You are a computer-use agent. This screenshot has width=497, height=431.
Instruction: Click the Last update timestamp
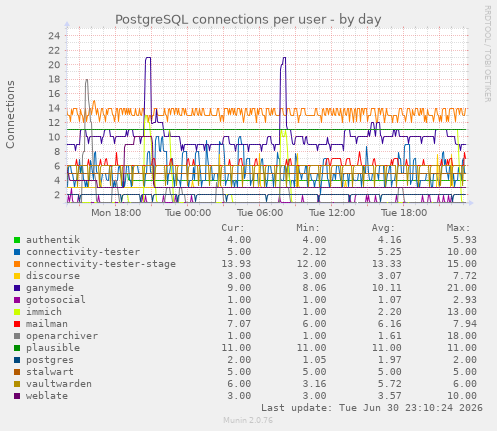coord(372,408)
